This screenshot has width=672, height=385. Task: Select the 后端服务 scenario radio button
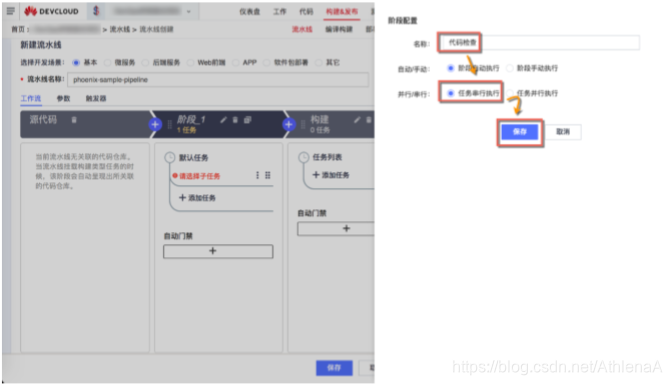(145, 63)
